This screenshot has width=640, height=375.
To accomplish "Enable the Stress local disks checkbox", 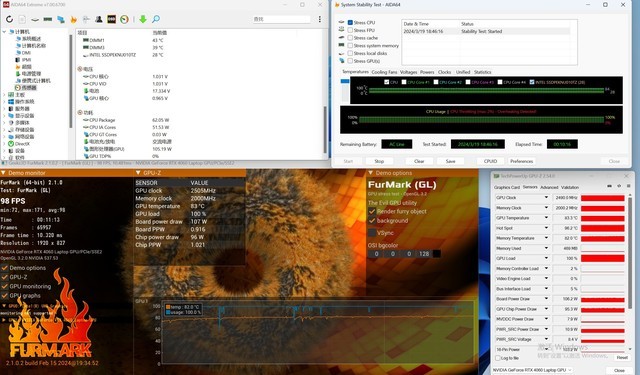I will [x=350, y=53].
